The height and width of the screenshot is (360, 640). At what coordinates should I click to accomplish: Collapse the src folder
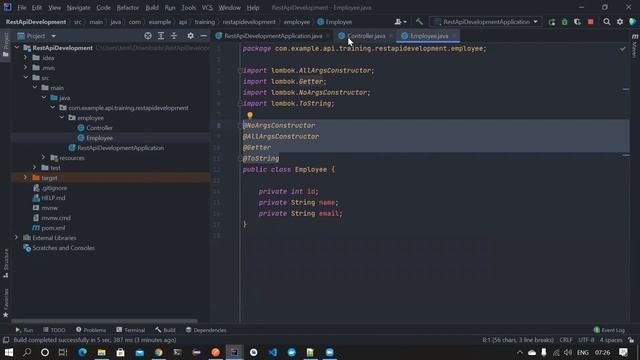pyautogui.click(x=26, y=78)
